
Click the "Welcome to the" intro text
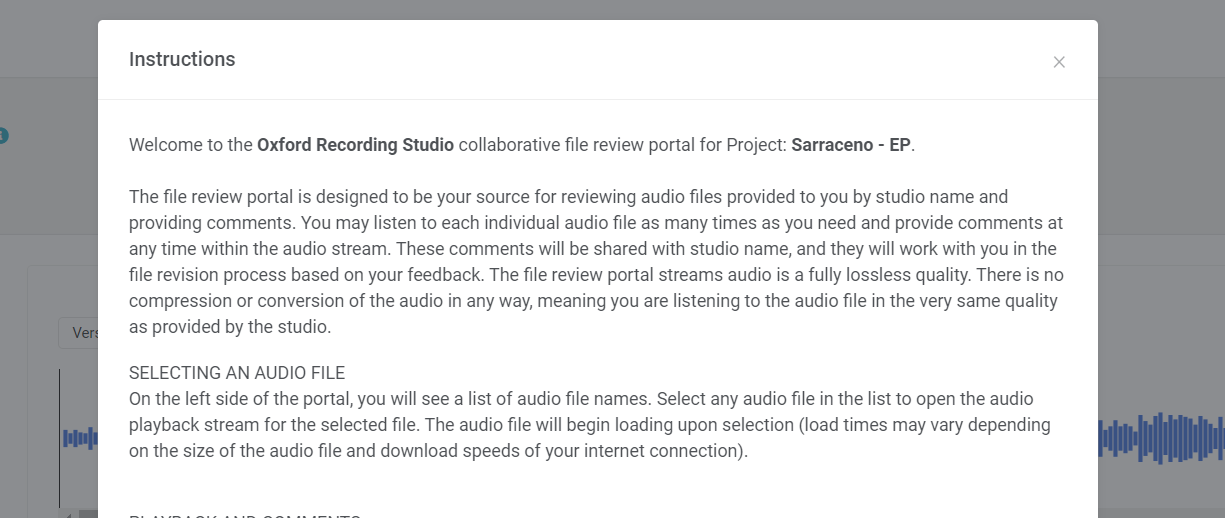click(190, 145)
